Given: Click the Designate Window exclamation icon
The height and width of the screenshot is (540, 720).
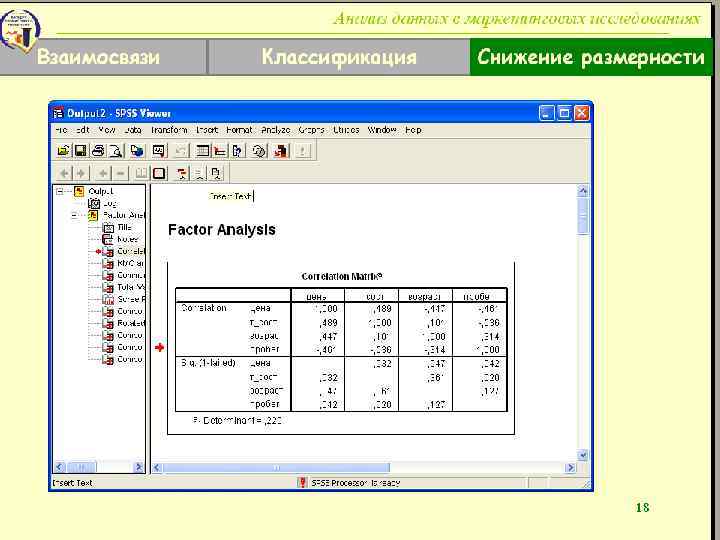Looking at the screenshot, I should point(302,151).
